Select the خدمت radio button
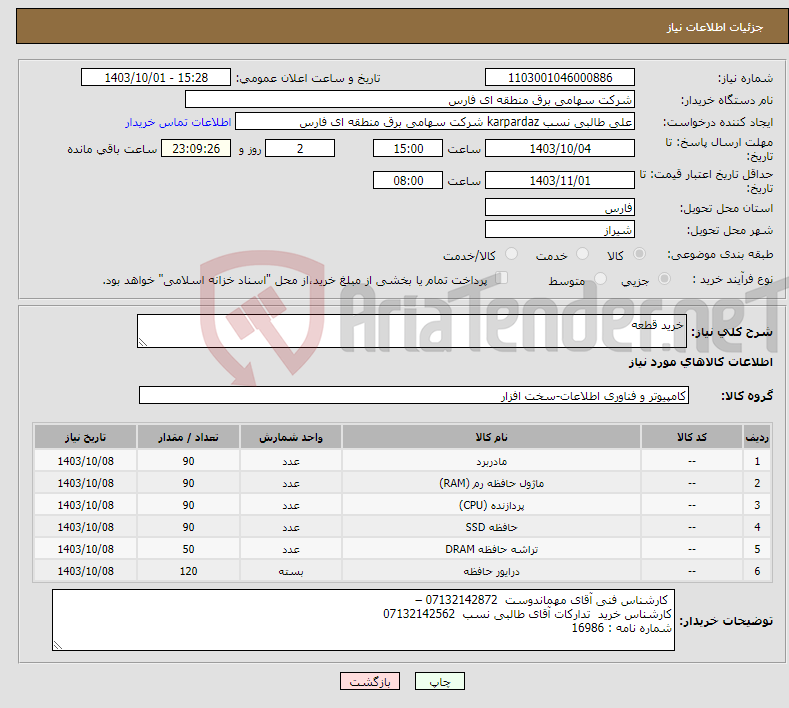 click(x=582, y=254)
